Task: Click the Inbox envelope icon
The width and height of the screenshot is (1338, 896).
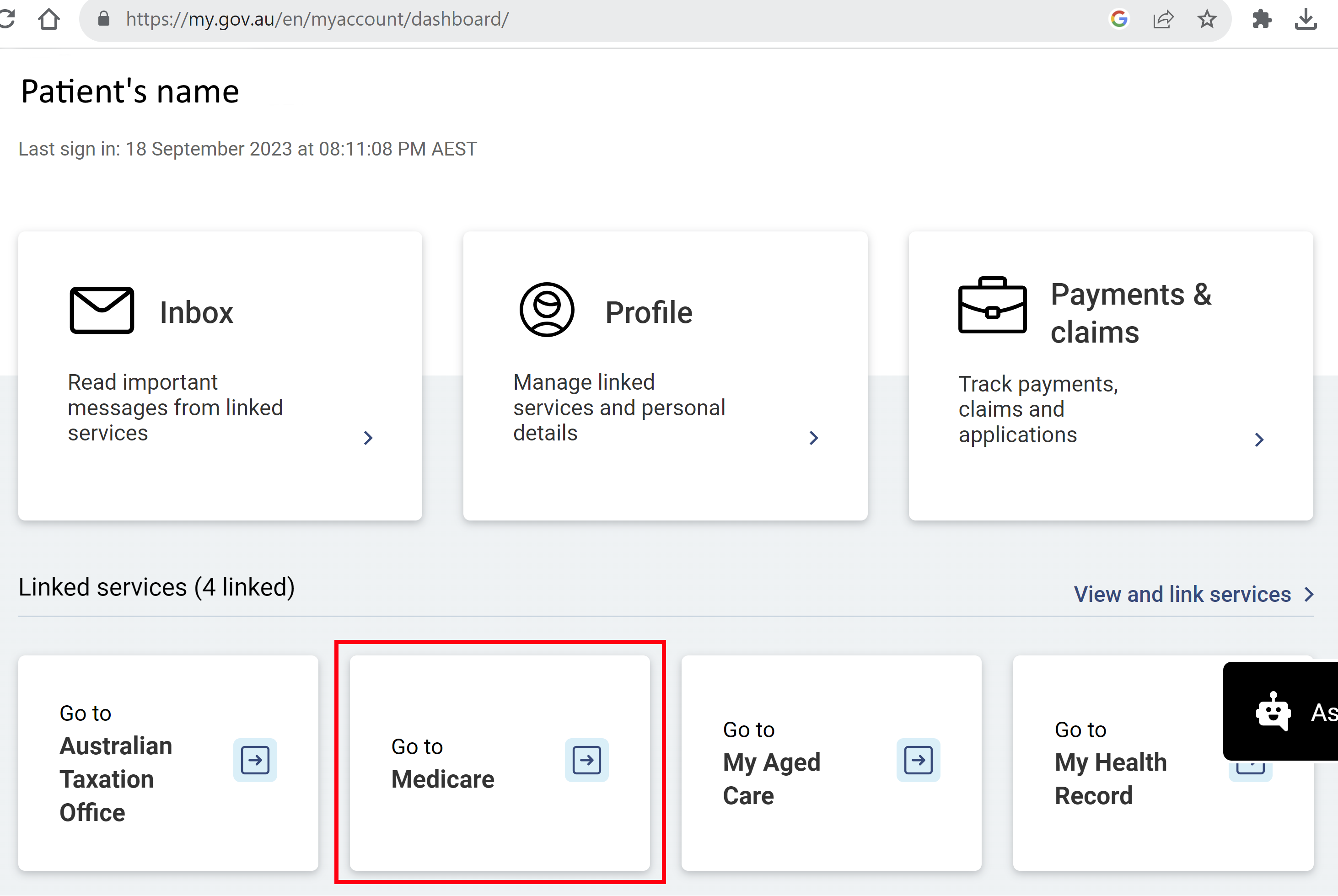Action: tap(102, 310)
